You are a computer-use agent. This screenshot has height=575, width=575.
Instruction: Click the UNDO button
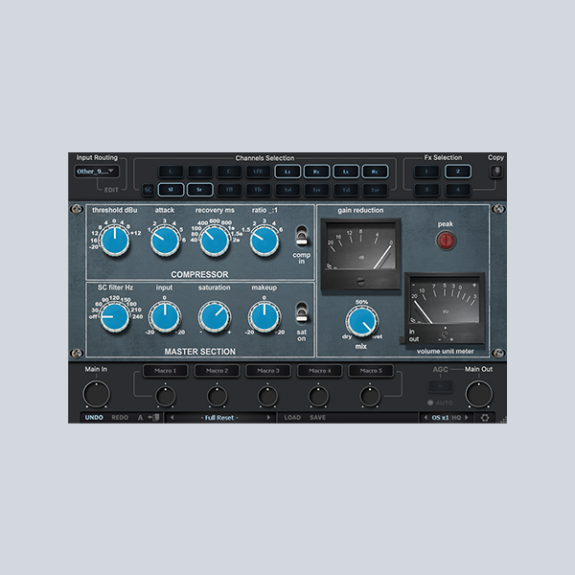(x=94, y=418)
